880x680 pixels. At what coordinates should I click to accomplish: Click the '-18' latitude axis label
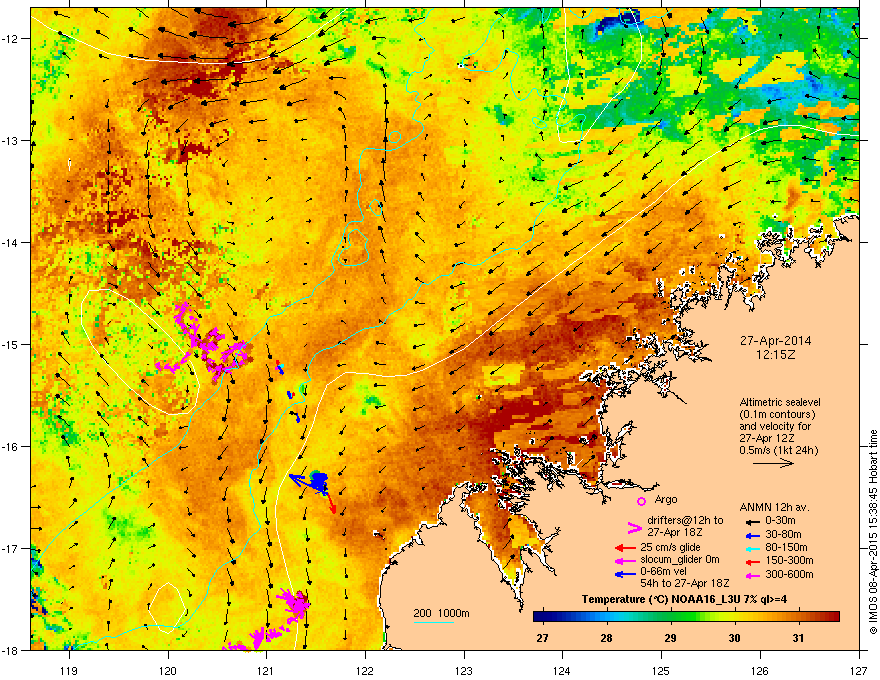coord(10,650)
